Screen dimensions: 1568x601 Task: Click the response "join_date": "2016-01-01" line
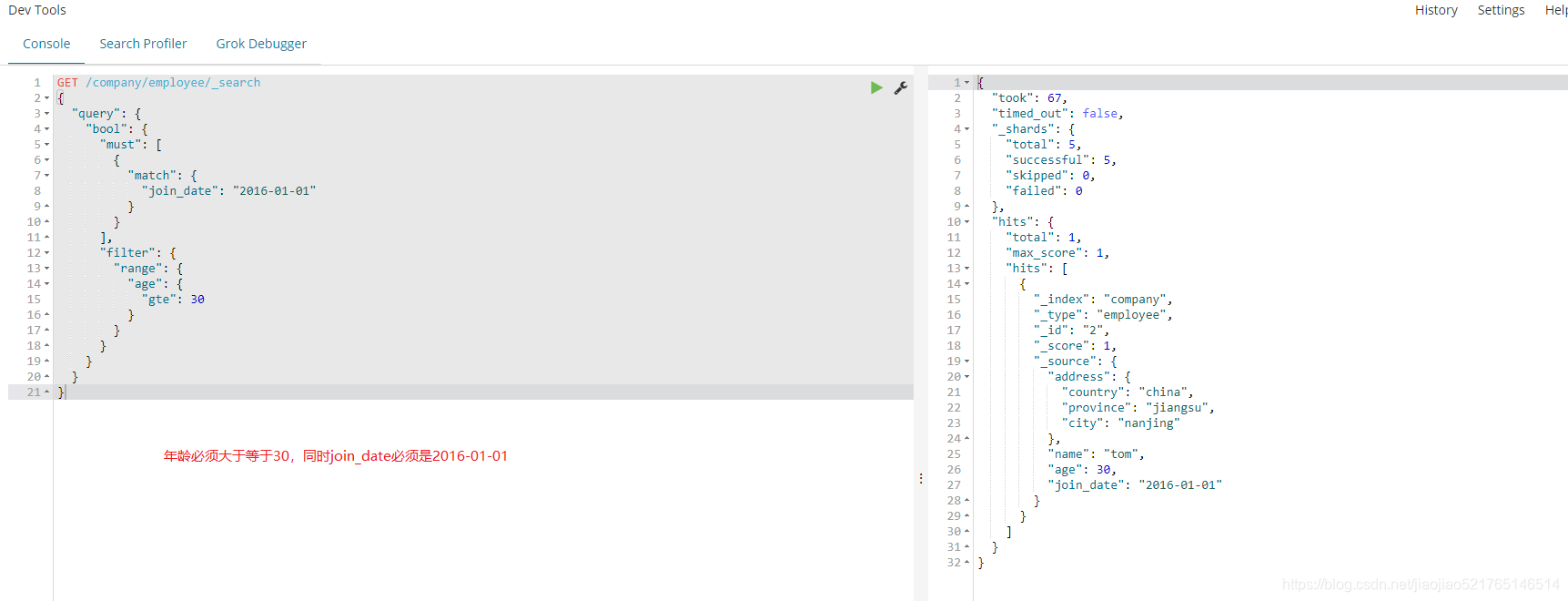(x=1135, y=485)
